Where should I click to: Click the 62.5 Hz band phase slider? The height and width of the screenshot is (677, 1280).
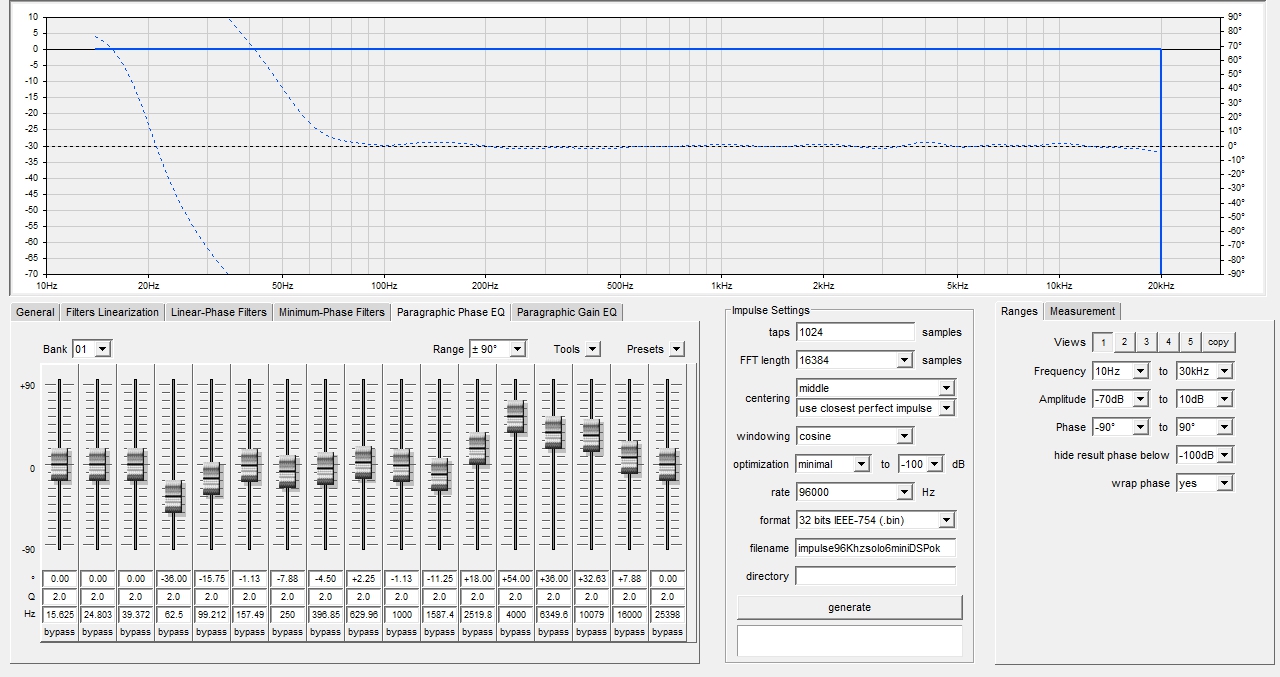(x=174, y=497)
